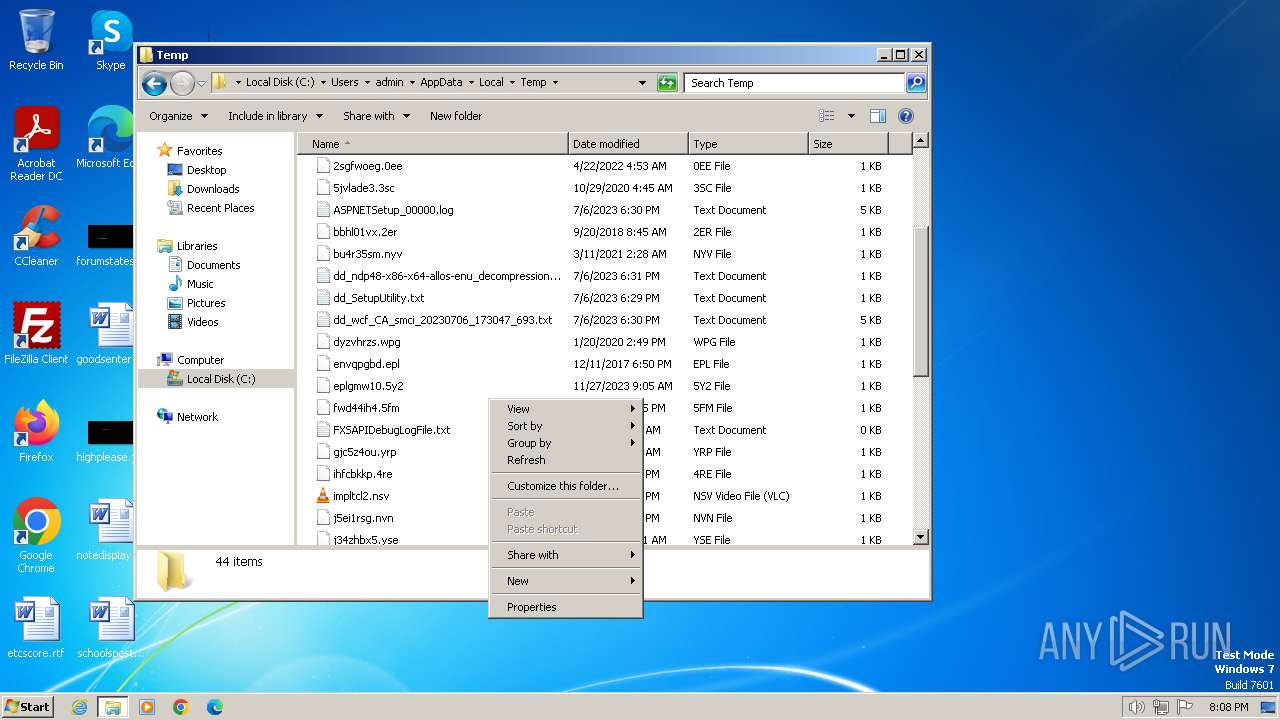Change view with the views icon
Image resolution: width=1280 pixels, height=720 pixels.
click(827, 116)
